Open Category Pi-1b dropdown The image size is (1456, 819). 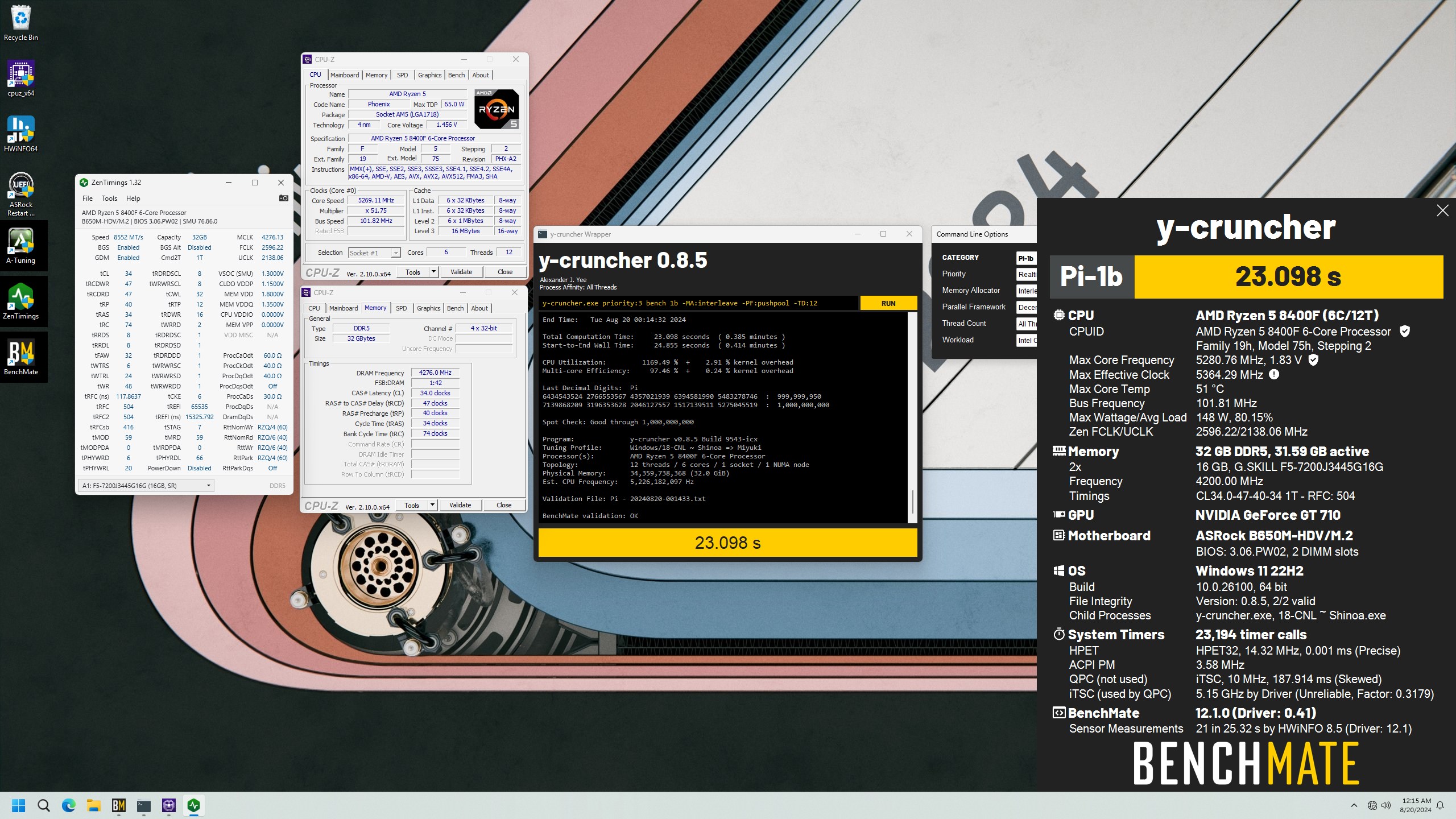[x=1027, y=258]
